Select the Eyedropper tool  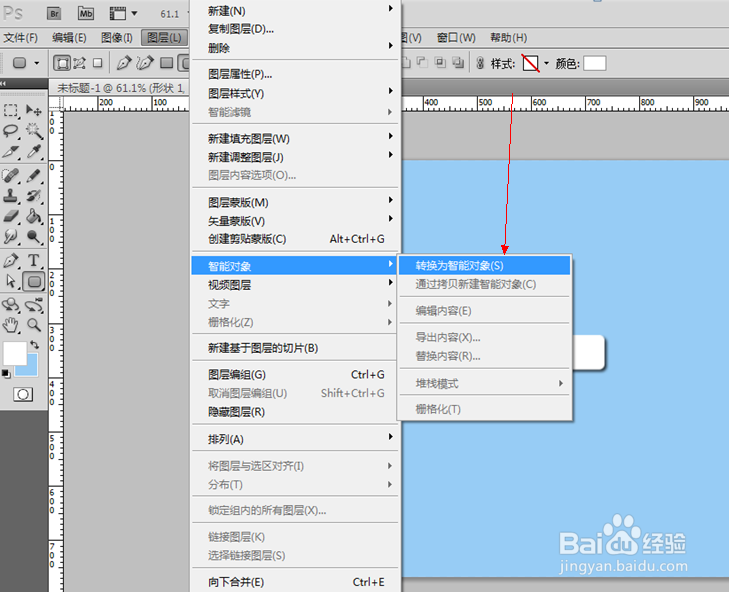coord(33,151)
